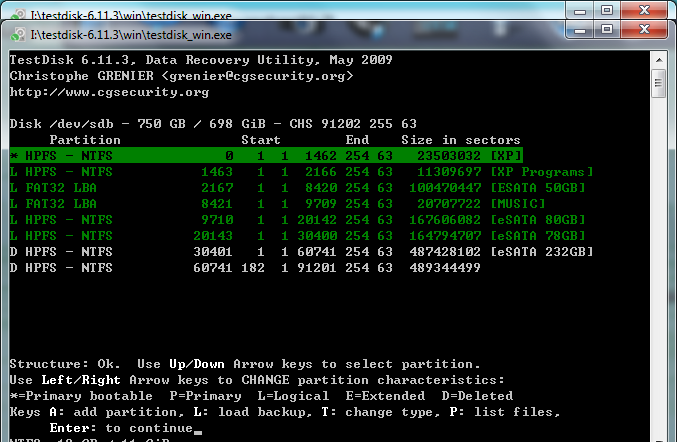The image size is (677, 442).
Task: Minimize the front testdisk_win.exe window
Action: [580, 29]
